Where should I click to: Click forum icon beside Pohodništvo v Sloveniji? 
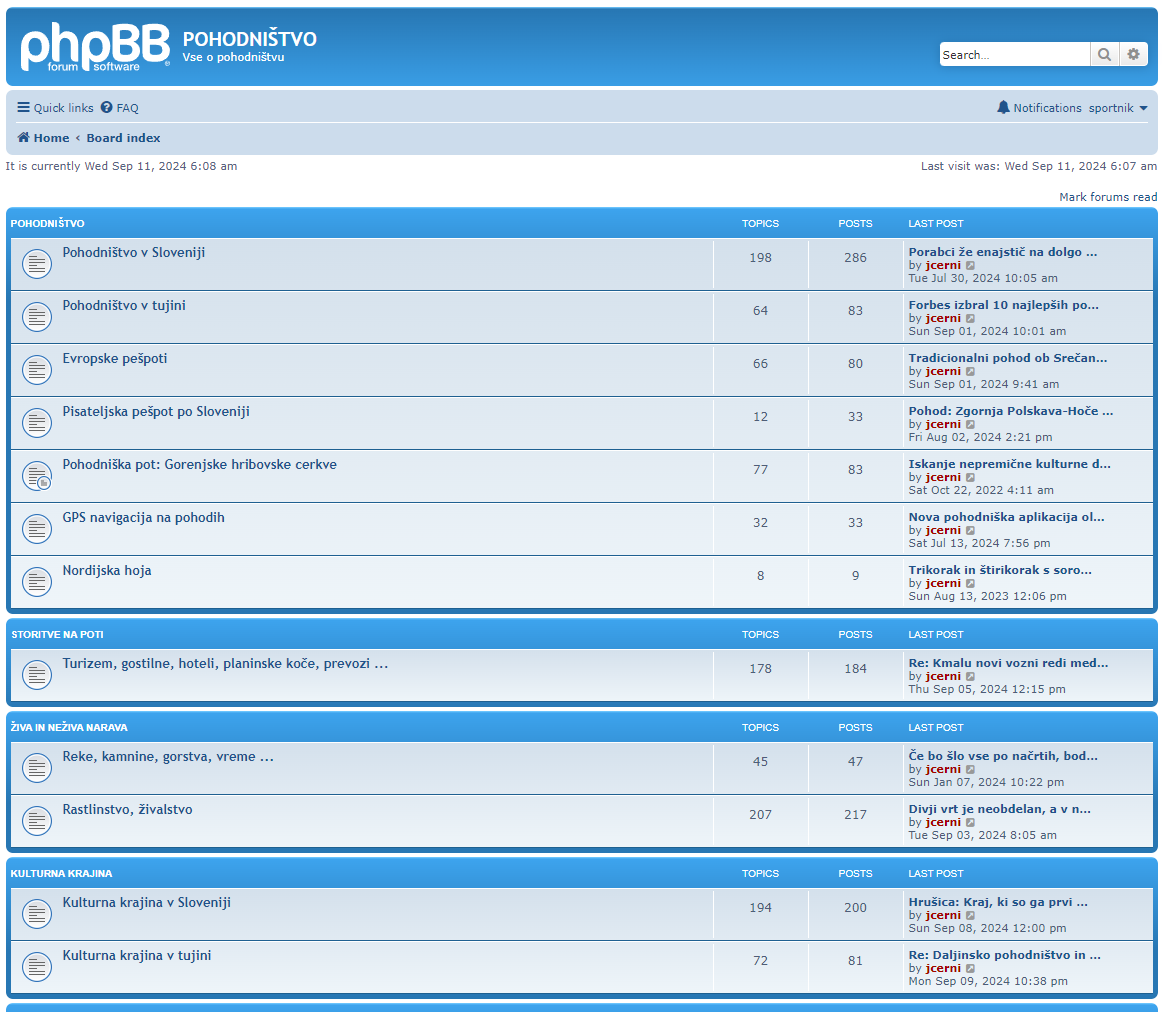coord(37,264)
